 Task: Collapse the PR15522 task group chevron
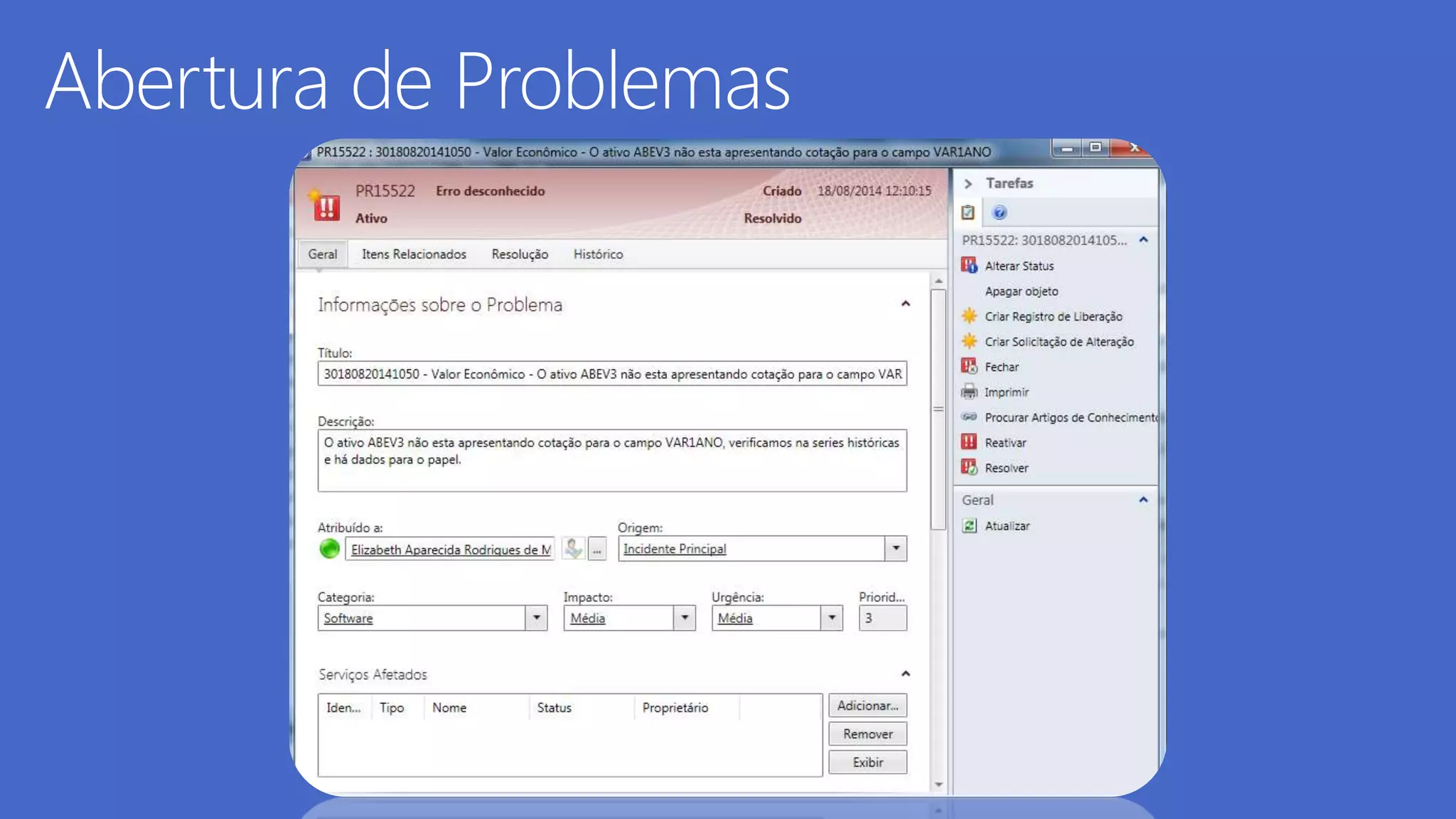1143,240
